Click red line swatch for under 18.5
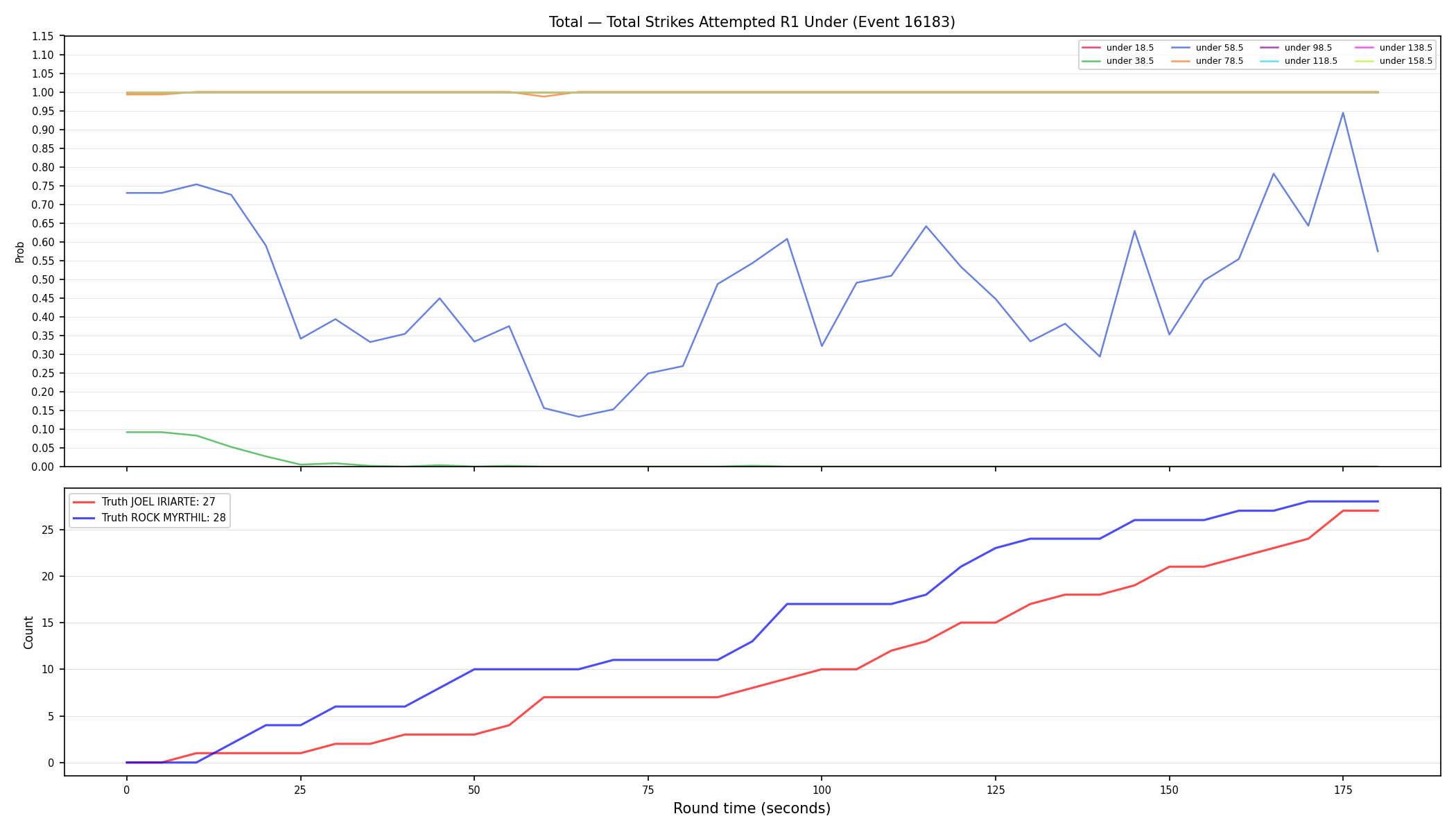Image resolution: width=1456 pixels, height=832 pixels. (1091, 48)
